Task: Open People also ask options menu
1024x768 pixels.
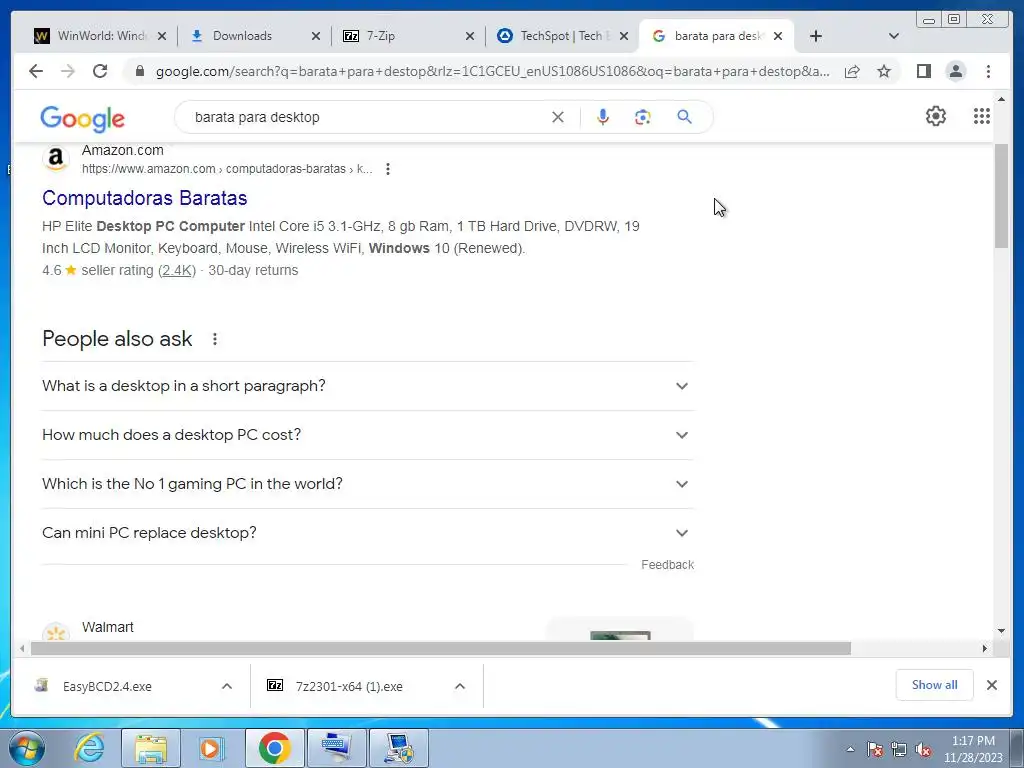Action: (x=215, y=339)
